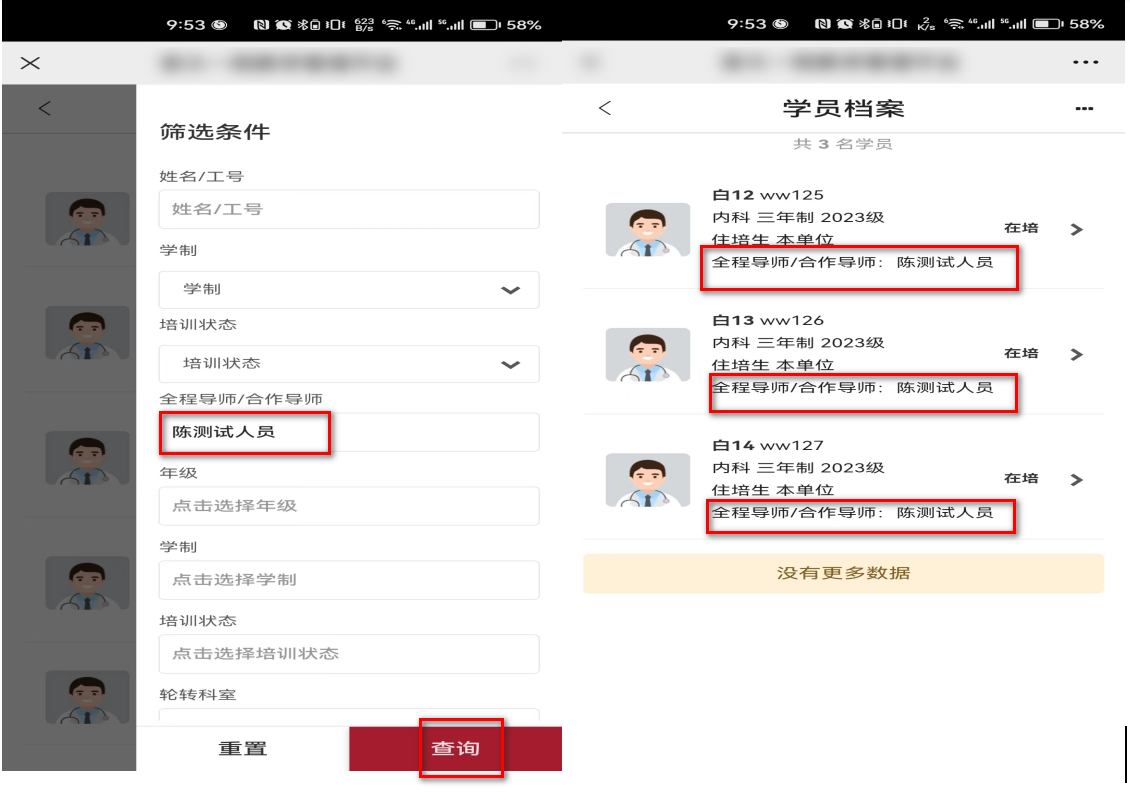Open the 点击选择培训状态 picker
This screenshot has height=801, width=1130.
349,654
